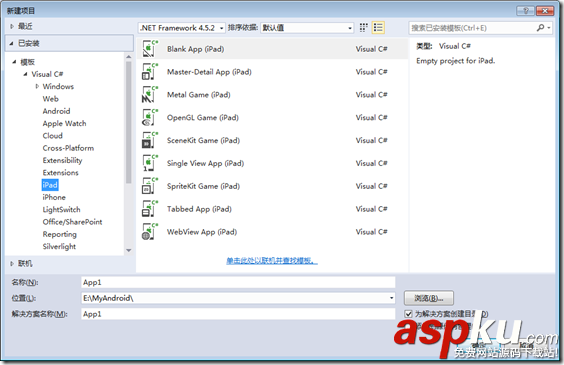Select the OpenGL Game (iPad) template icon
564x365 pixels.
tap(150, 118)
